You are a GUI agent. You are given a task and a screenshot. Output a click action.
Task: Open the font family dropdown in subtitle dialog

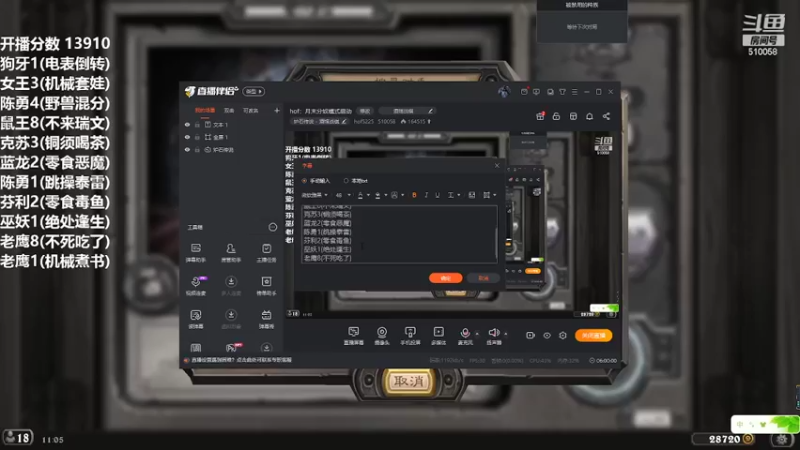click(314, 195)
